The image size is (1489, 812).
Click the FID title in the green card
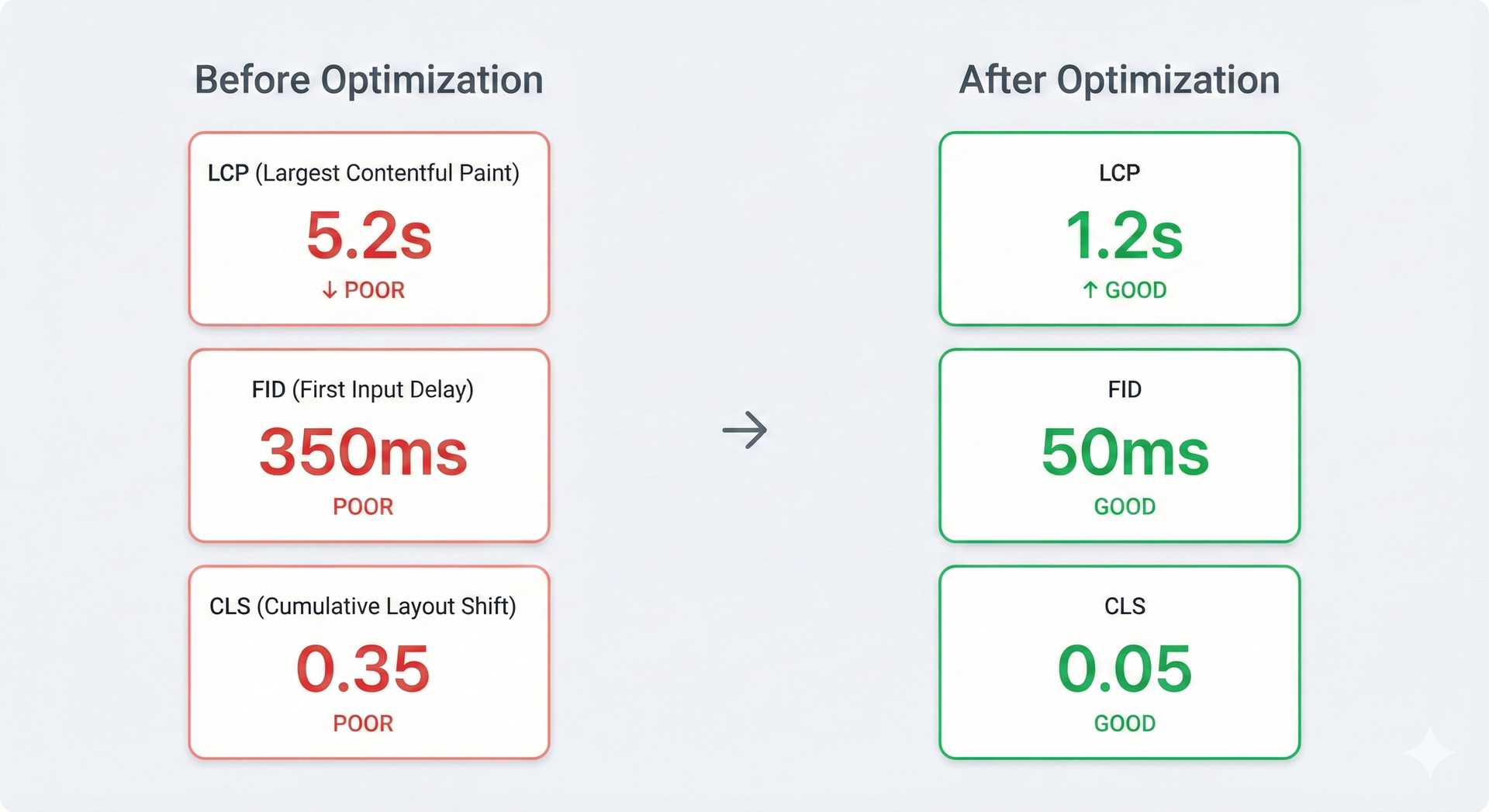(x=1125, y=389)
